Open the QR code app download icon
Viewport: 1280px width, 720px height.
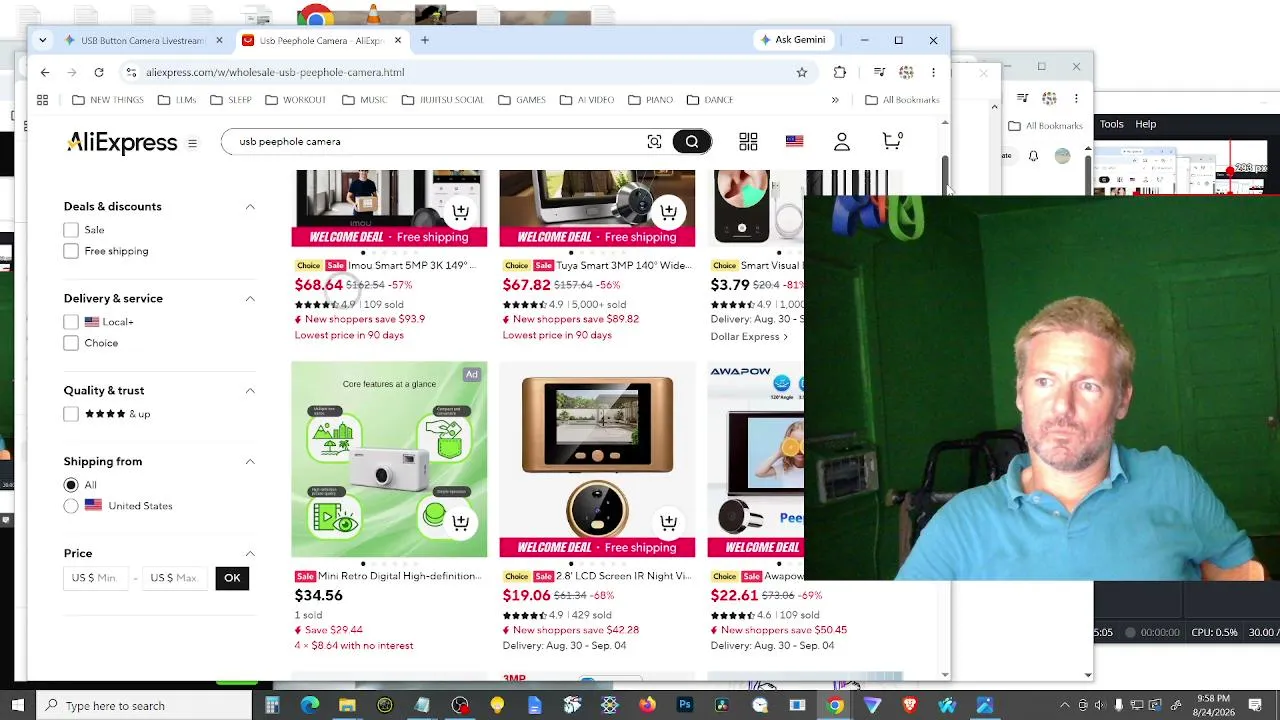(748, 142)
